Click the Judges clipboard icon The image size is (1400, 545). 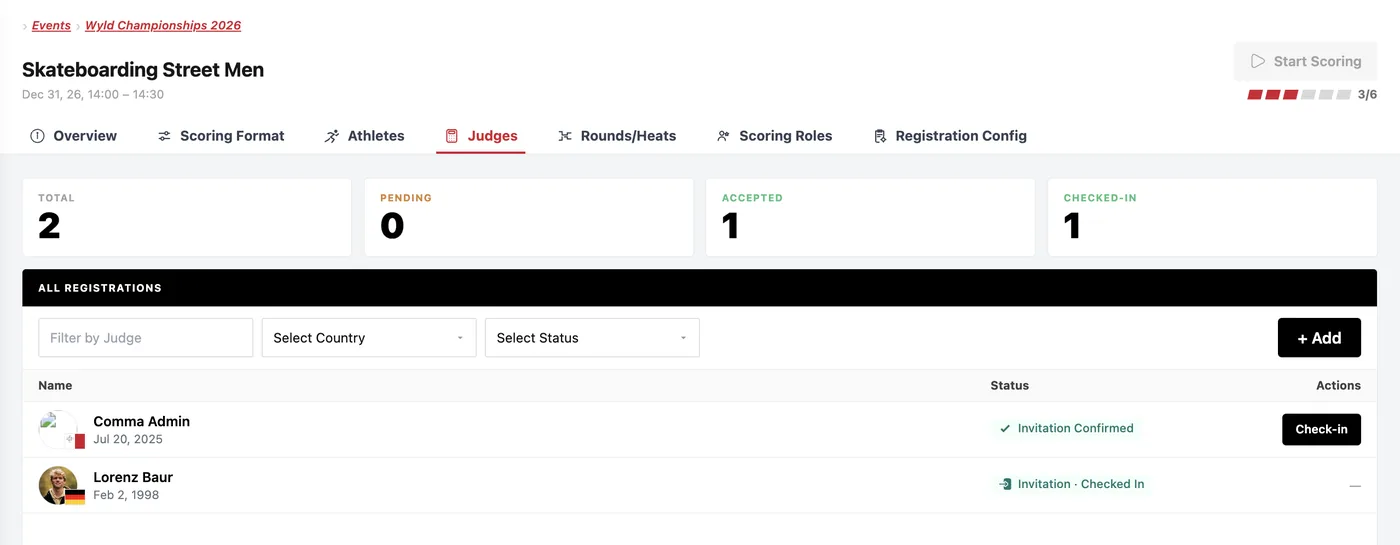click(x=452, y=136)
